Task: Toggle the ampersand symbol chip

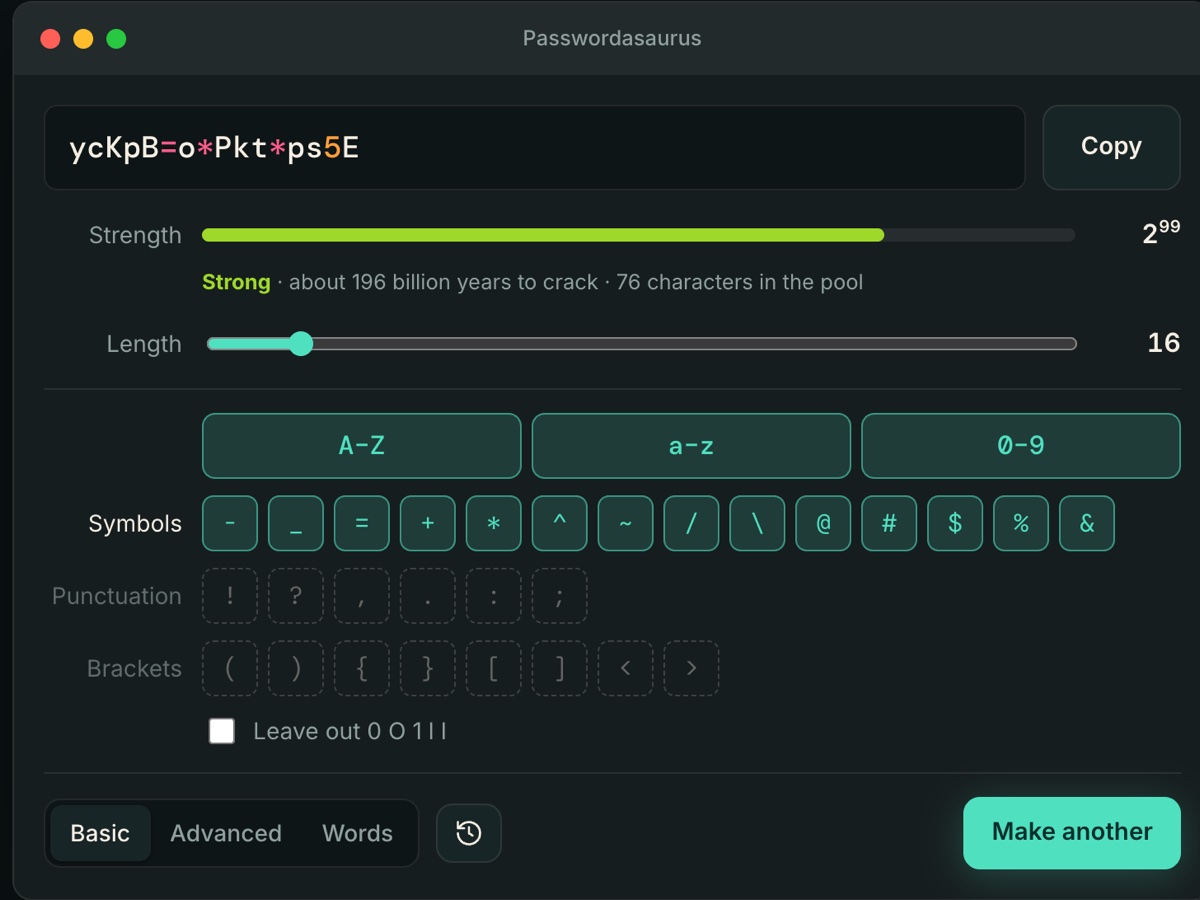Action: pos(1088,523)
